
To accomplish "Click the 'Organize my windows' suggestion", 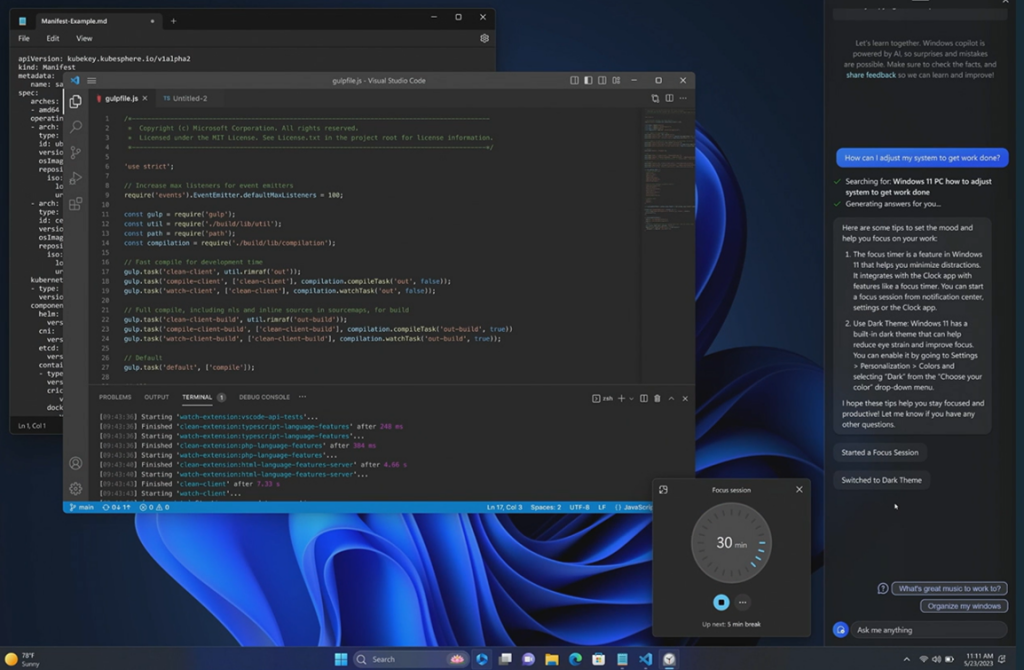I will [x=963, y=606].
